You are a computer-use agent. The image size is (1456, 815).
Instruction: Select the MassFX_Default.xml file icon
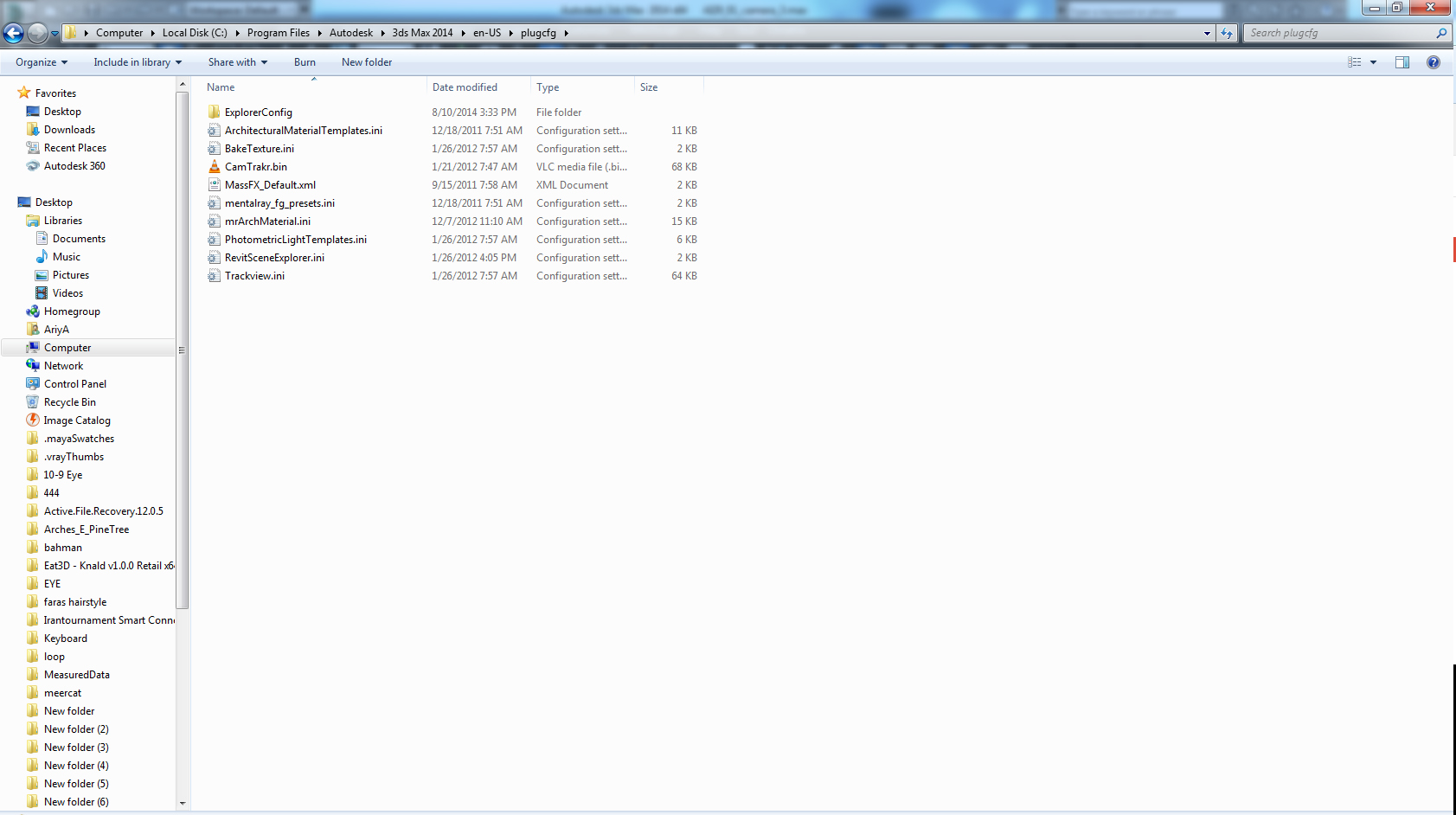click(215, 185)
